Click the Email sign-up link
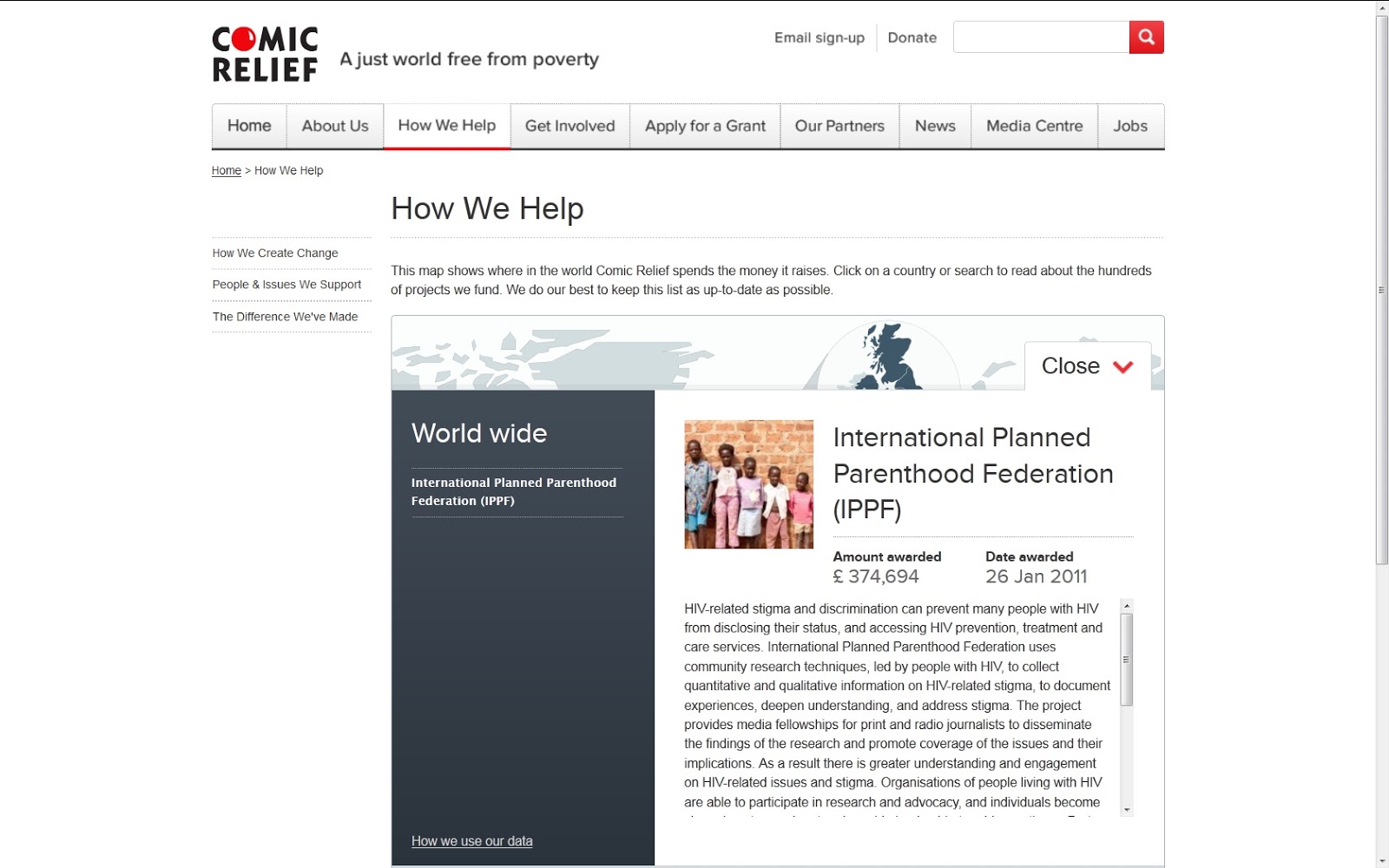 pyautogui.click(x=820, y=37)
